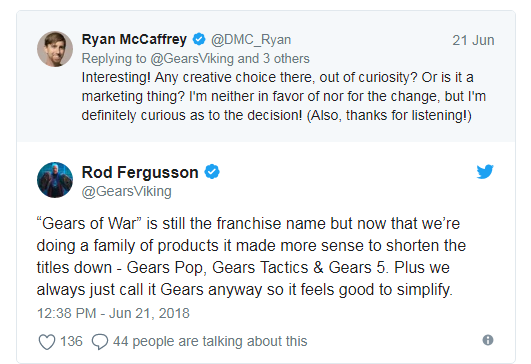
Task: Open Ryan McCaffrey's profile photo
Action: tap(55, 49)
